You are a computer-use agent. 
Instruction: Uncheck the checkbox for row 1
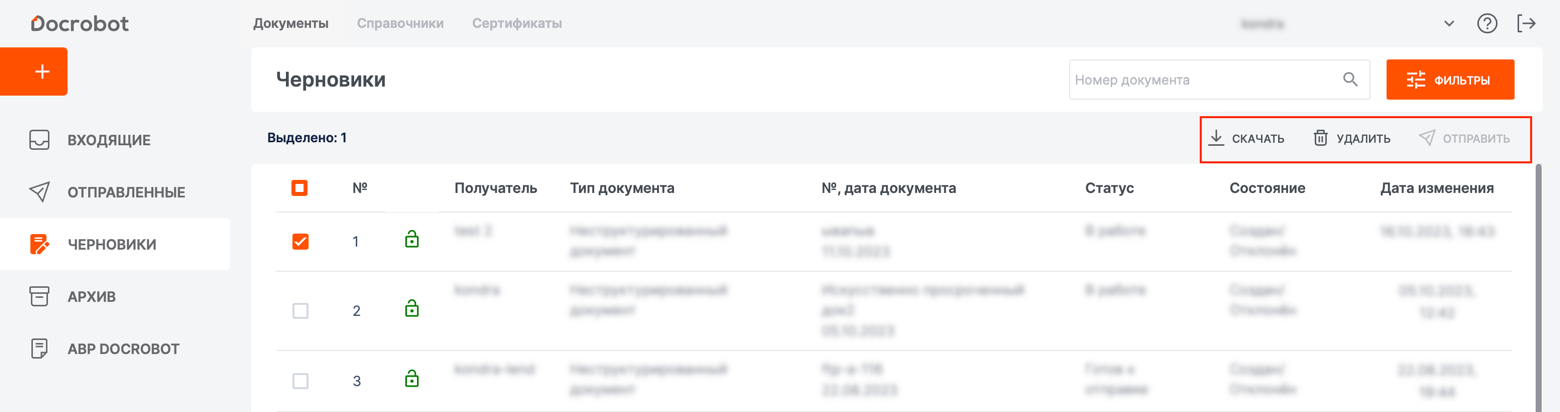pyautogui.click(x=300, y=241)
